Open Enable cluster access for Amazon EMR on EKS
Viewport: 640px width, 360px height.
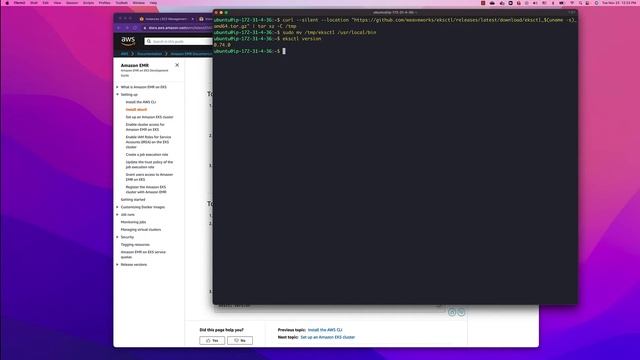(x=145, y=127)
